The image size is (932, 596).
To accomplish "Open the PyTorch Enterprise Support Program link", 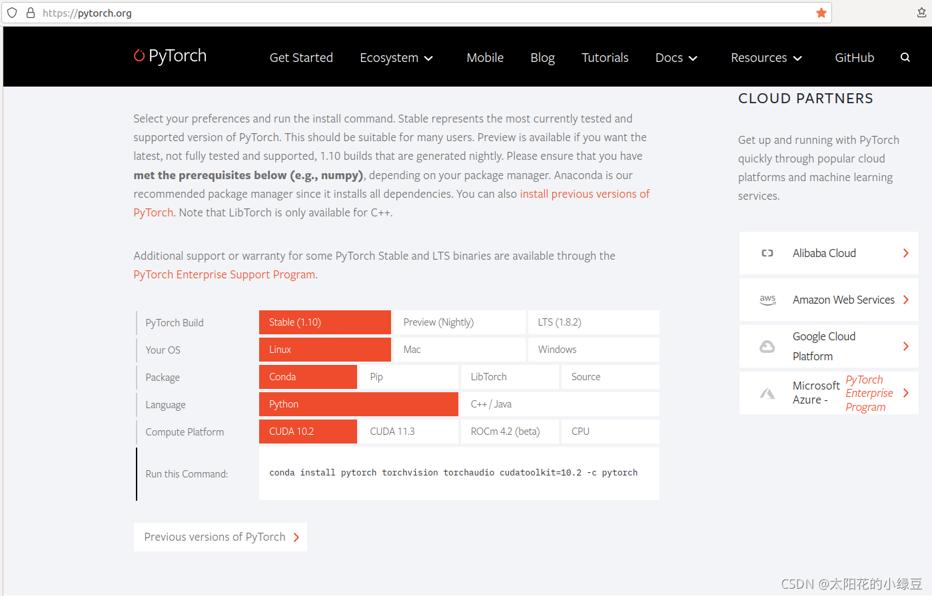I will pyautogui.click(x=224, y=275).
